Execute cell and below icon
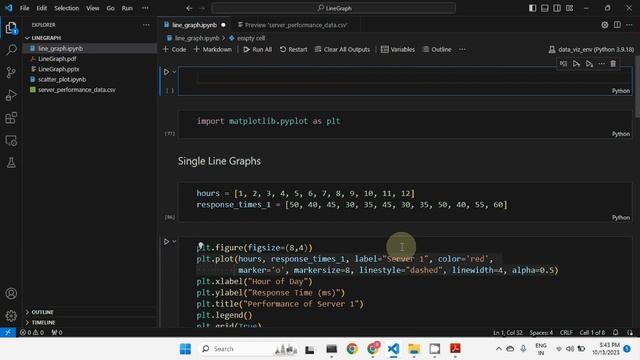 click(x=589, y=64)
